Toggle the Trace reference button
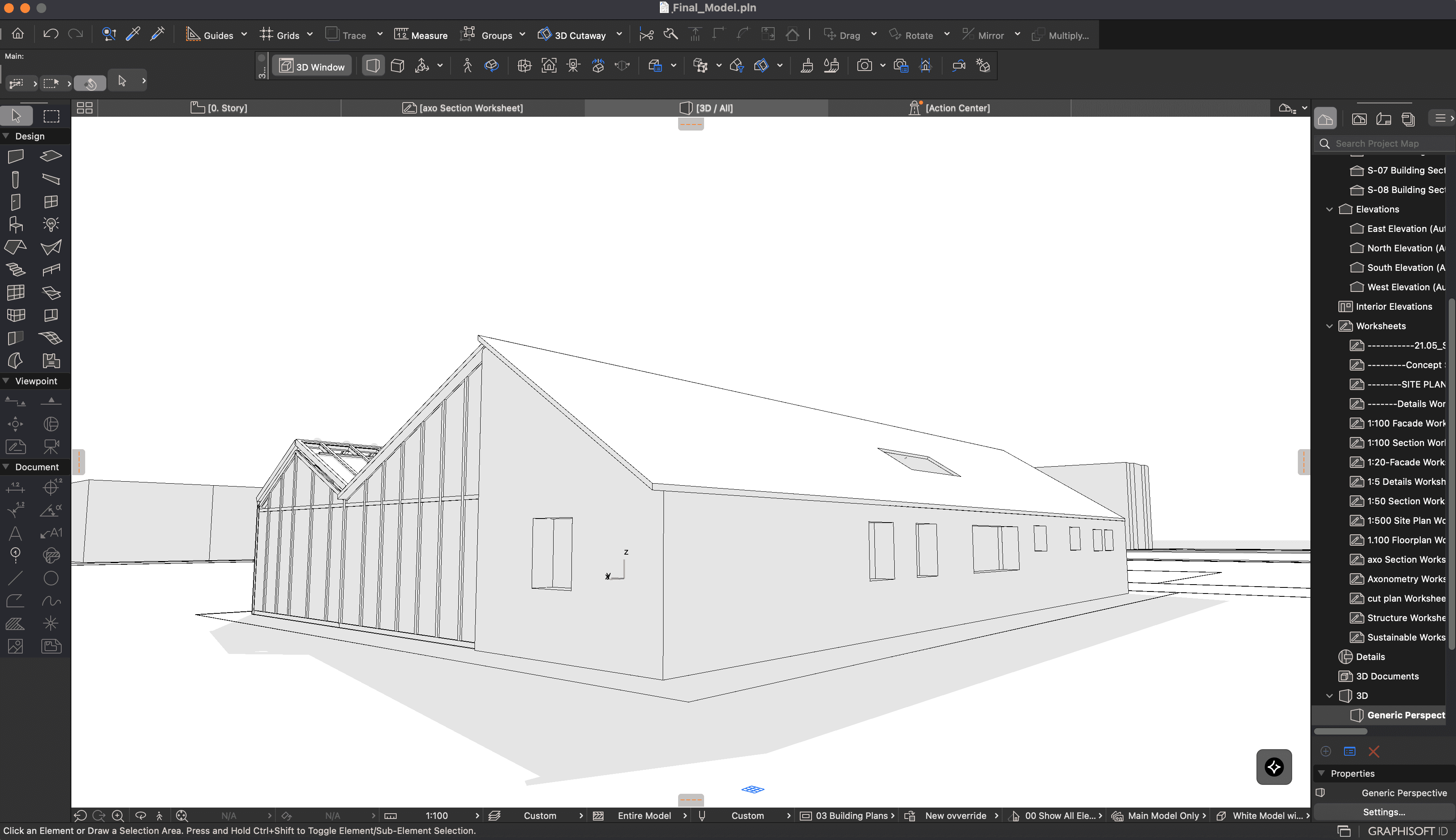1456x840 pixels. click(x=346, y=34)
